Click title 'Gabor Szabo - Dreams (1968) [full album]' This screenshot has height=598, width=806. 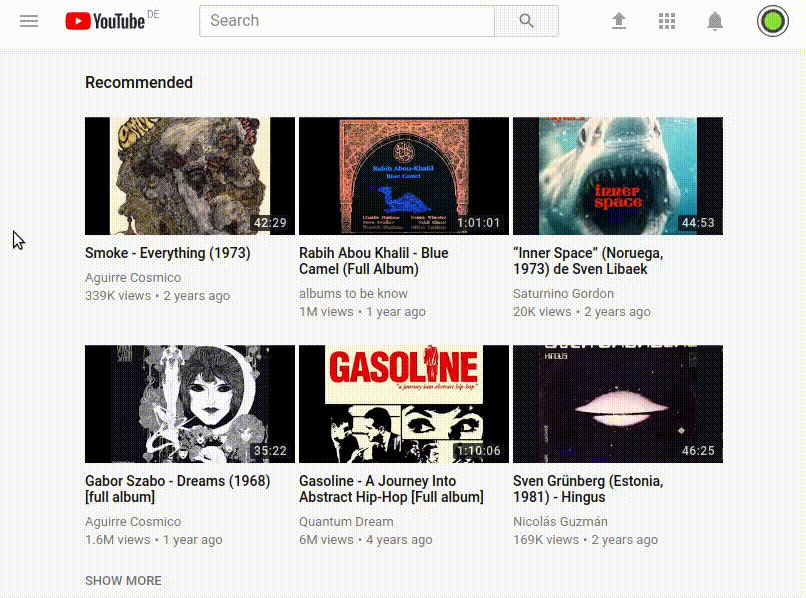pos(178,488)
